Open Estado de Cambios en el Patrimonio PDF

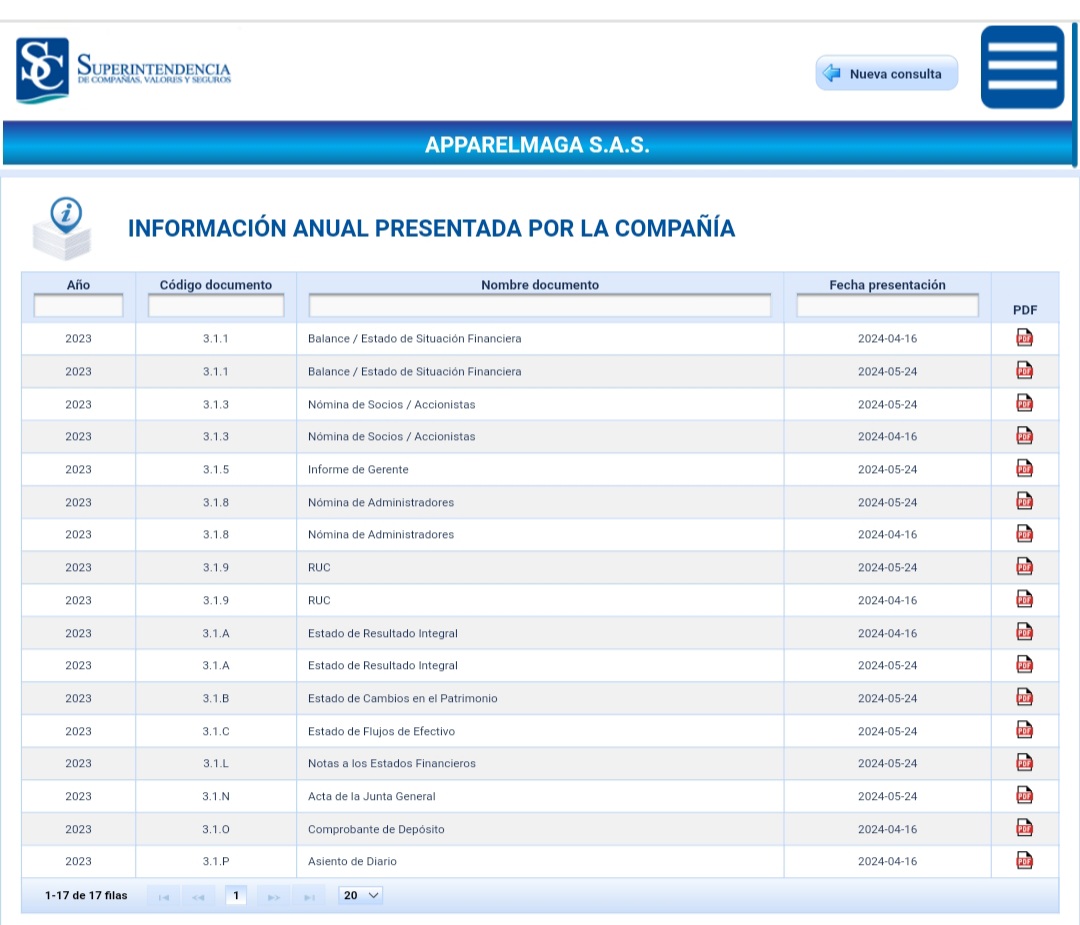click(x=1024, y=698)
